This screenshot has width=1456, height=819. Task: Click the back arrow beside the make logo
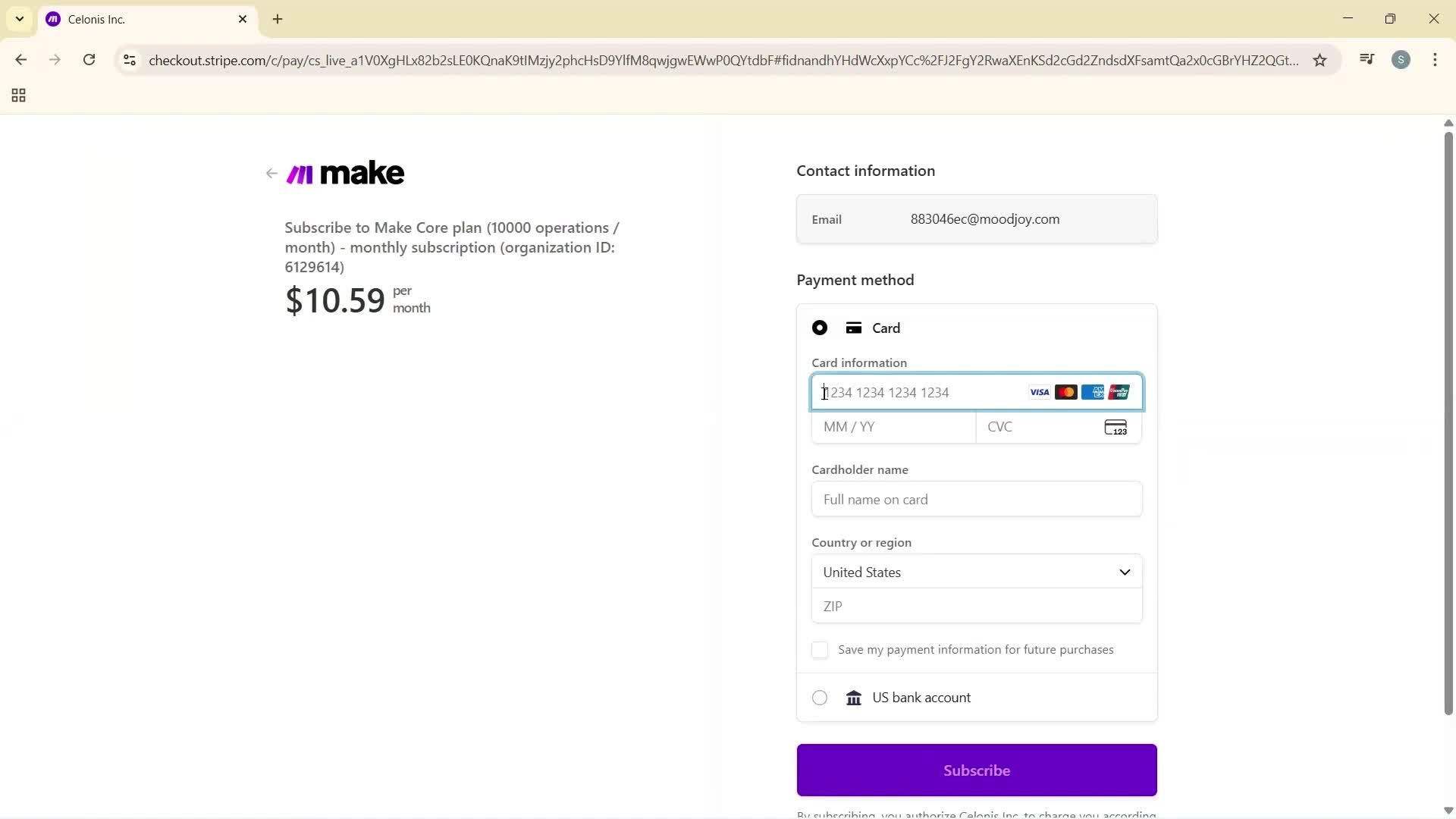(x=271, y=173)
